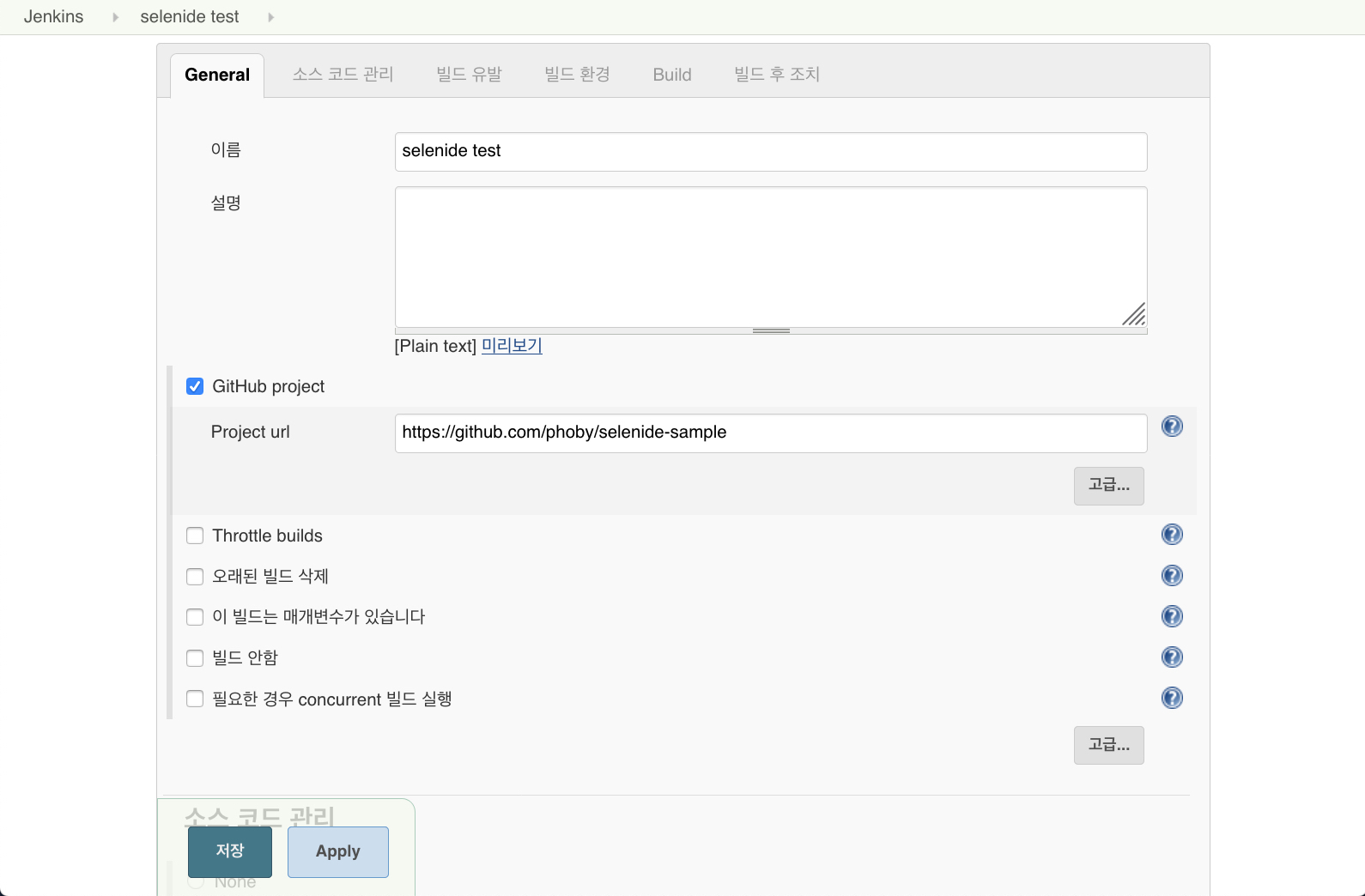Switch to 빌드 환경 tab
The image size is (1365, 896).
(x=577, y=75)
